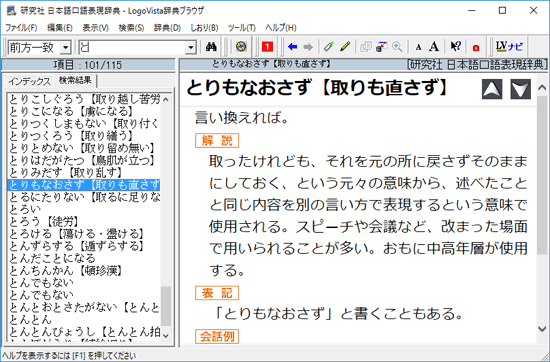The height and width of the screenshot is (362, 550).
Task: Select highlighted entry とりもなおさず in list
Action: (x=84, y=185)
